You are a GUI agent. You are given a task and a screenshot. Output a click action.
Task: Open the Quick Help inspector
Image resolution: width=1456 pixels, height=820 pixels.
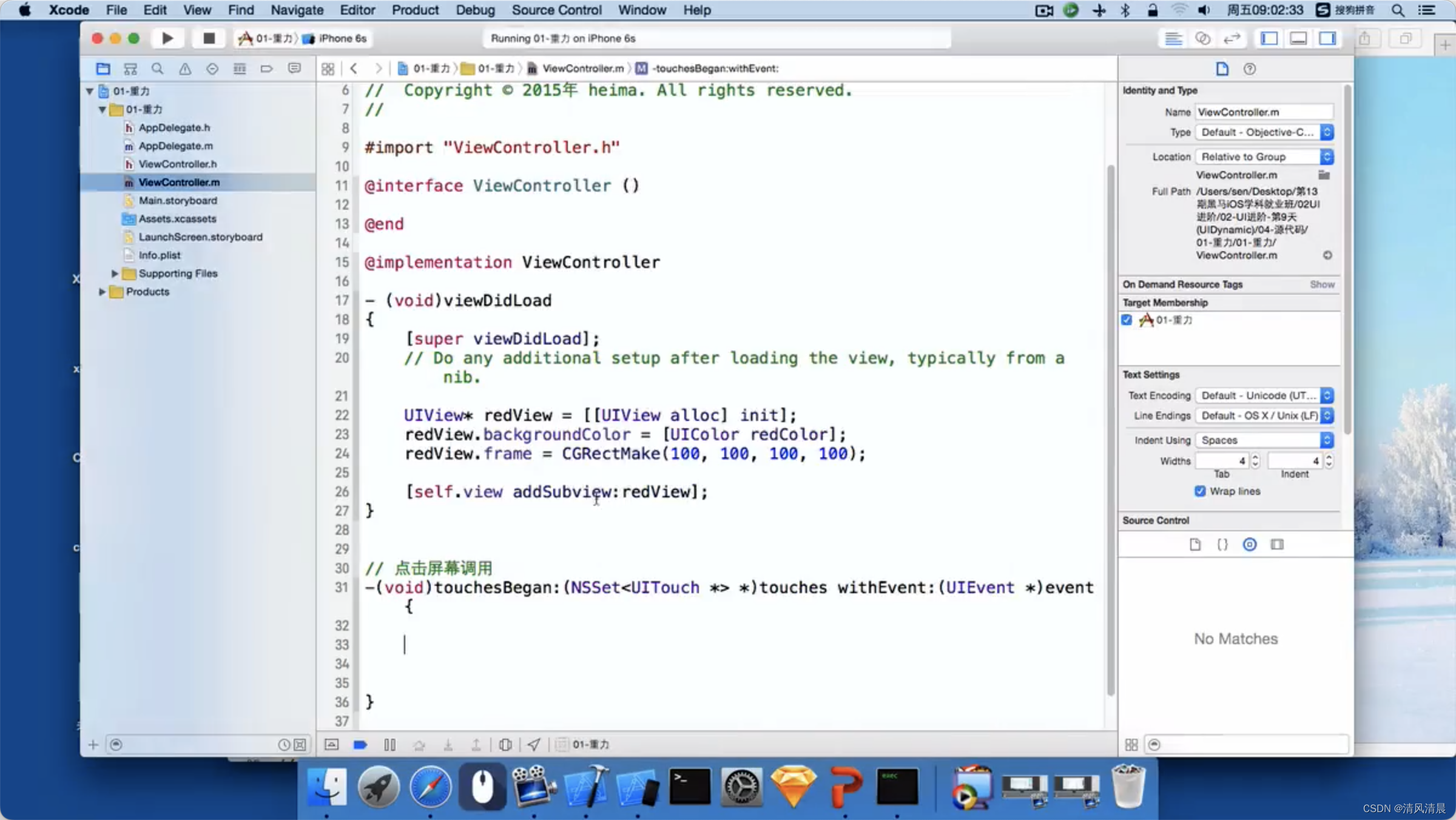[1249, 69]
